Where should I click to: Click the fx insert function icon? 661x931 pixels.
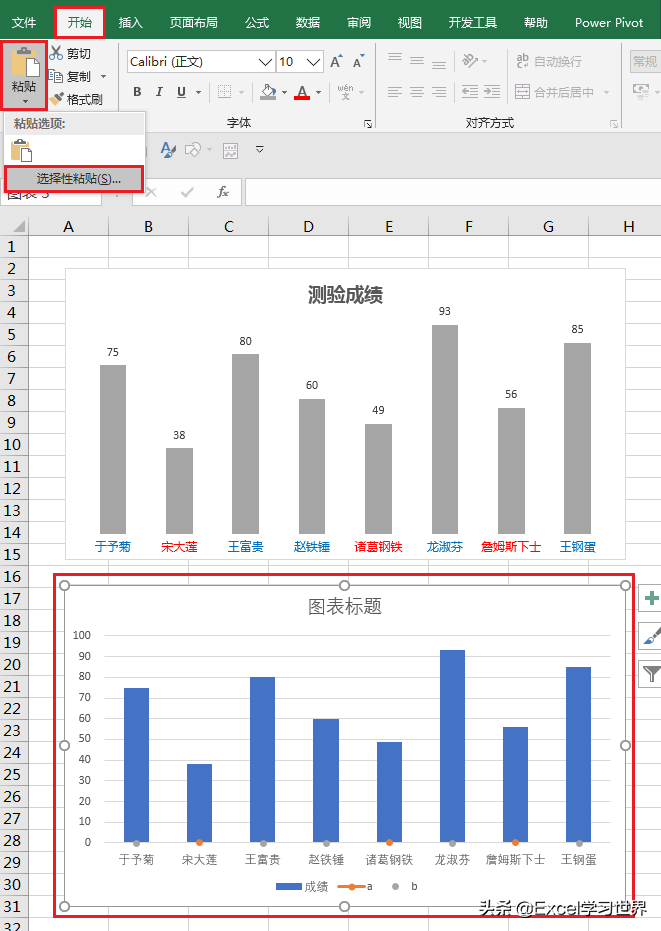(223, 192)
